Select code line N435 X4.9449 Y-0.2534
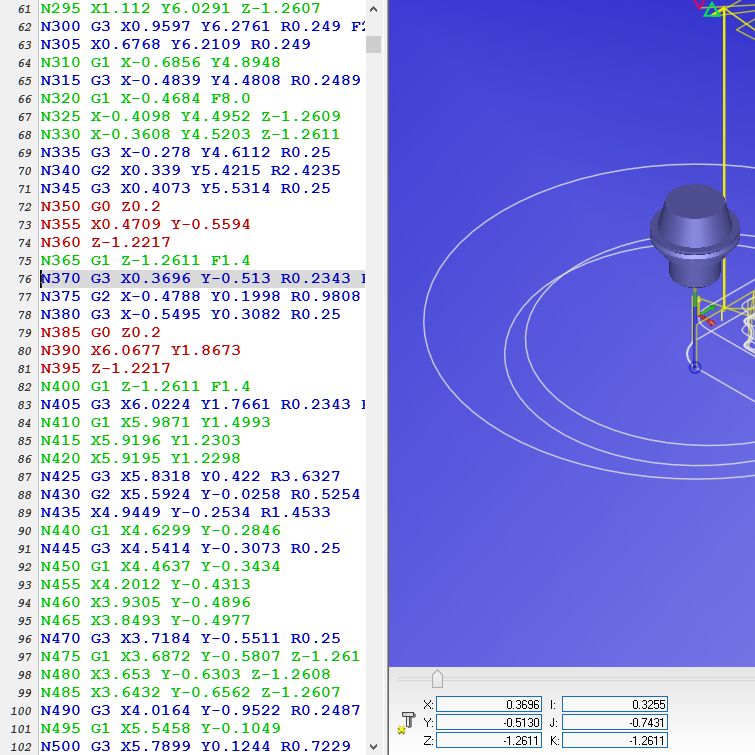Image resolution: width=755 pixels, height=755 pixels. tap(185, 512)
